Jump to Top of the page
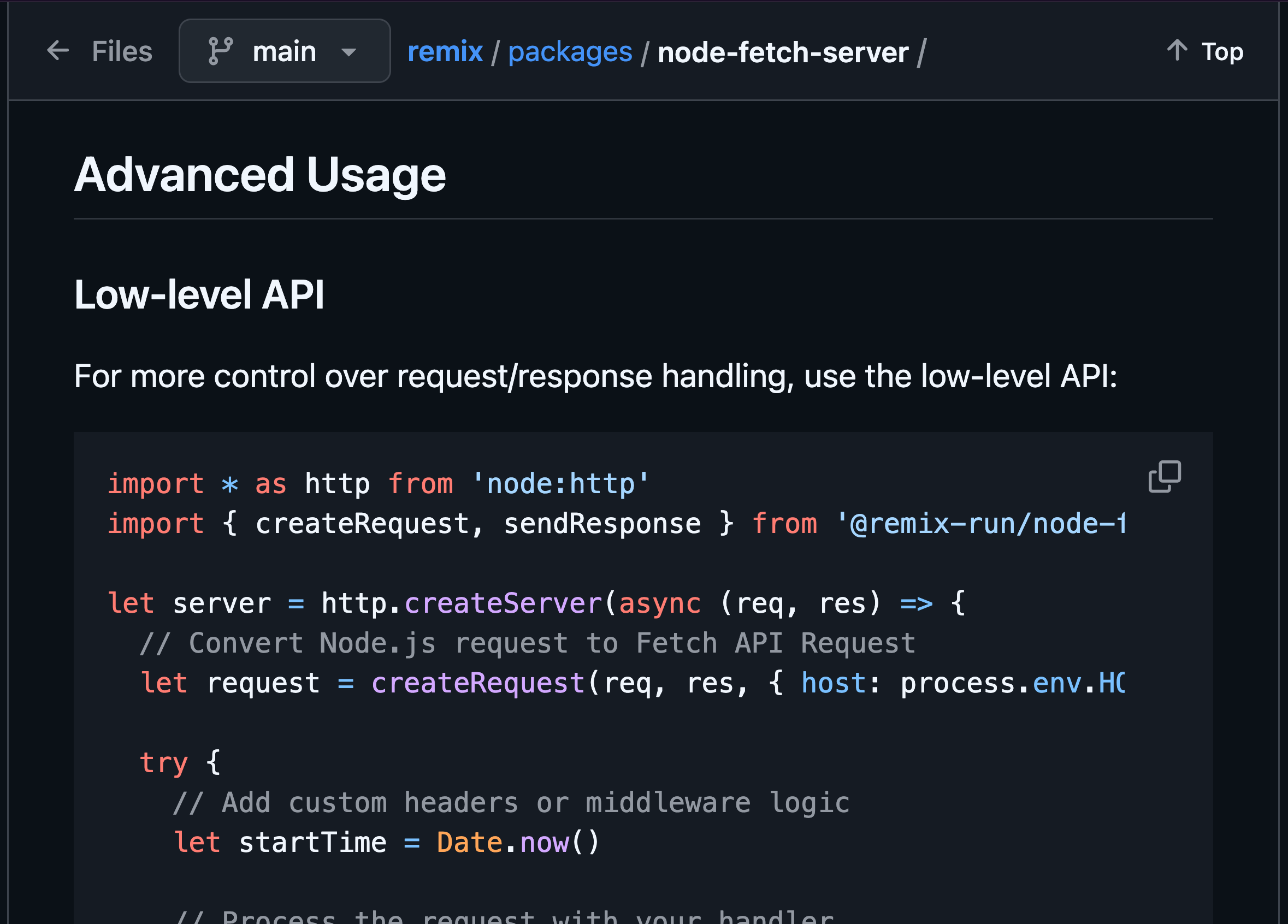The height and width of the screenshot is (924, 1288). coord(1222,52)
